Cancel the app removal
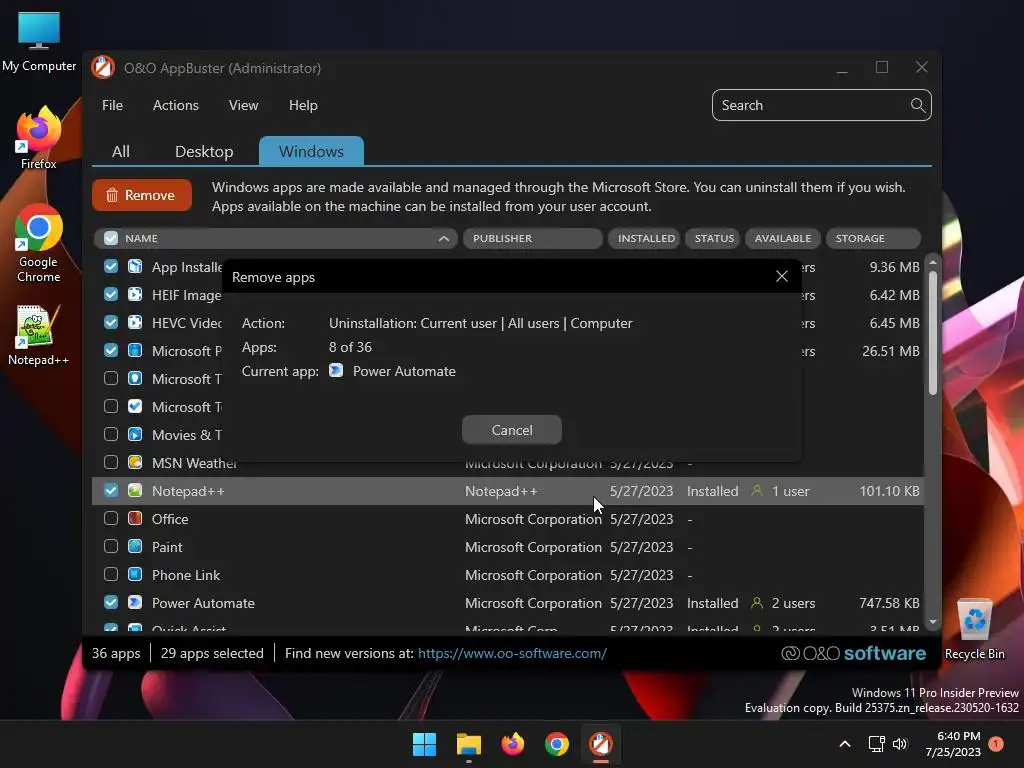 click(512, 430)
